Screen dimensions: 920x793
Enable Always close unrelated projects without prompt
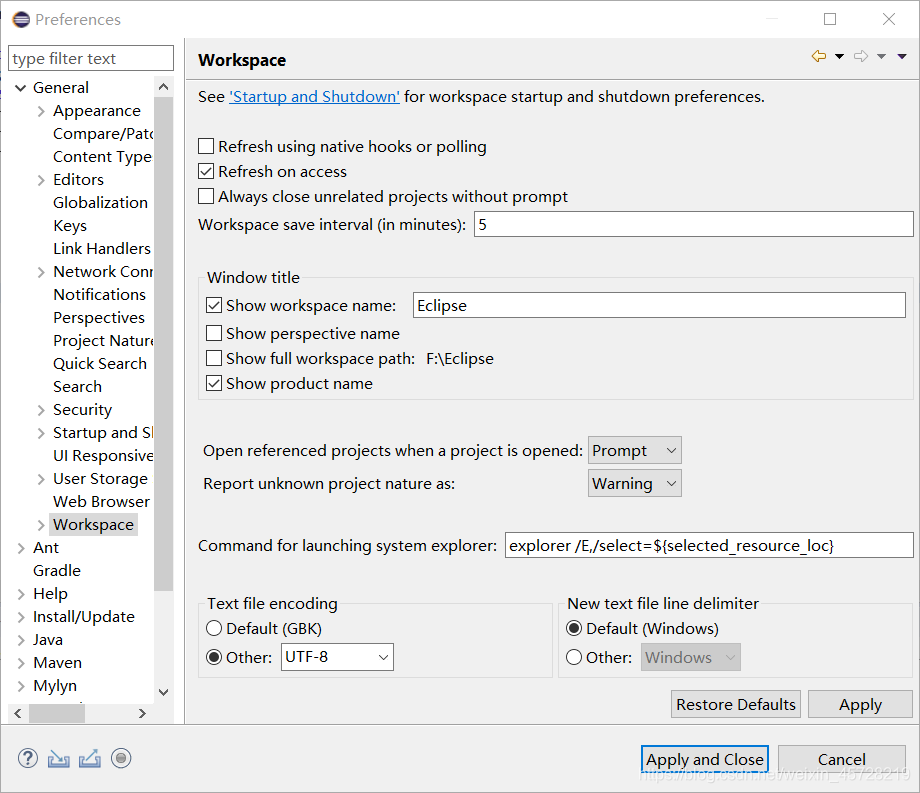point(206,196)
